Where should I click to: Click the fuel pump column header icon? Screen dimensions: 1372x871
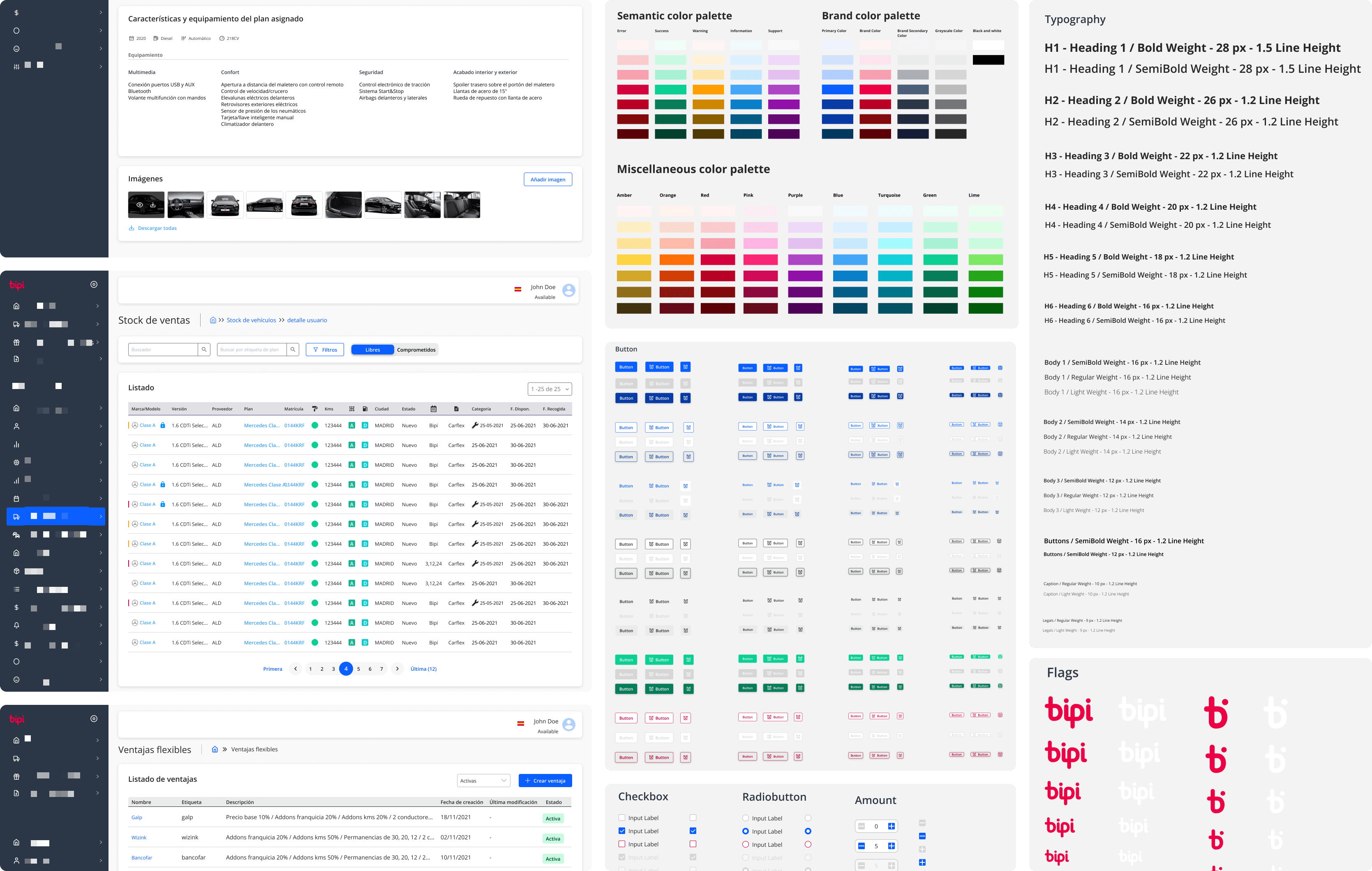(365, 409)
